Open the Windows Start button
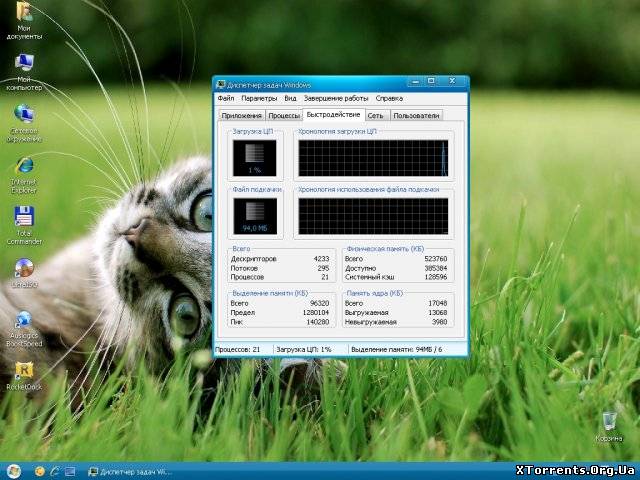Viewport: 640px width, 480px height. click(13, 470)
